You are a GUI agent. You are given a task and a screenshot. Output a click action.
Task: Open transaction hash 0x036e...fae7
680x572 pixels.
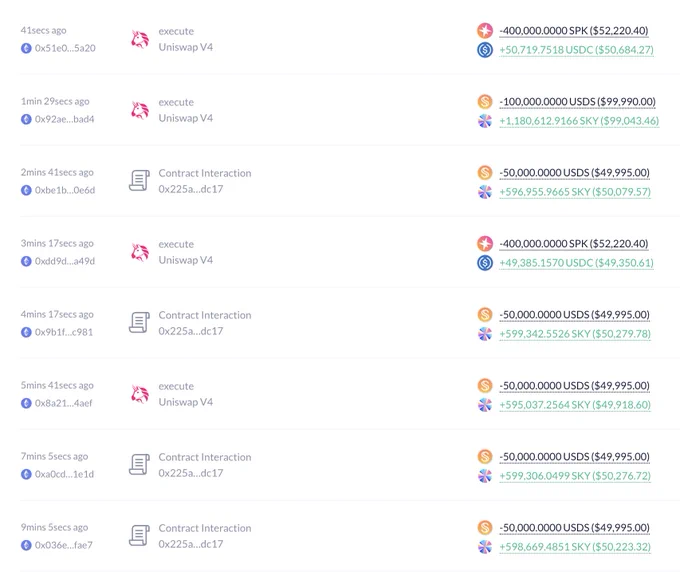[x=64, y=546]
